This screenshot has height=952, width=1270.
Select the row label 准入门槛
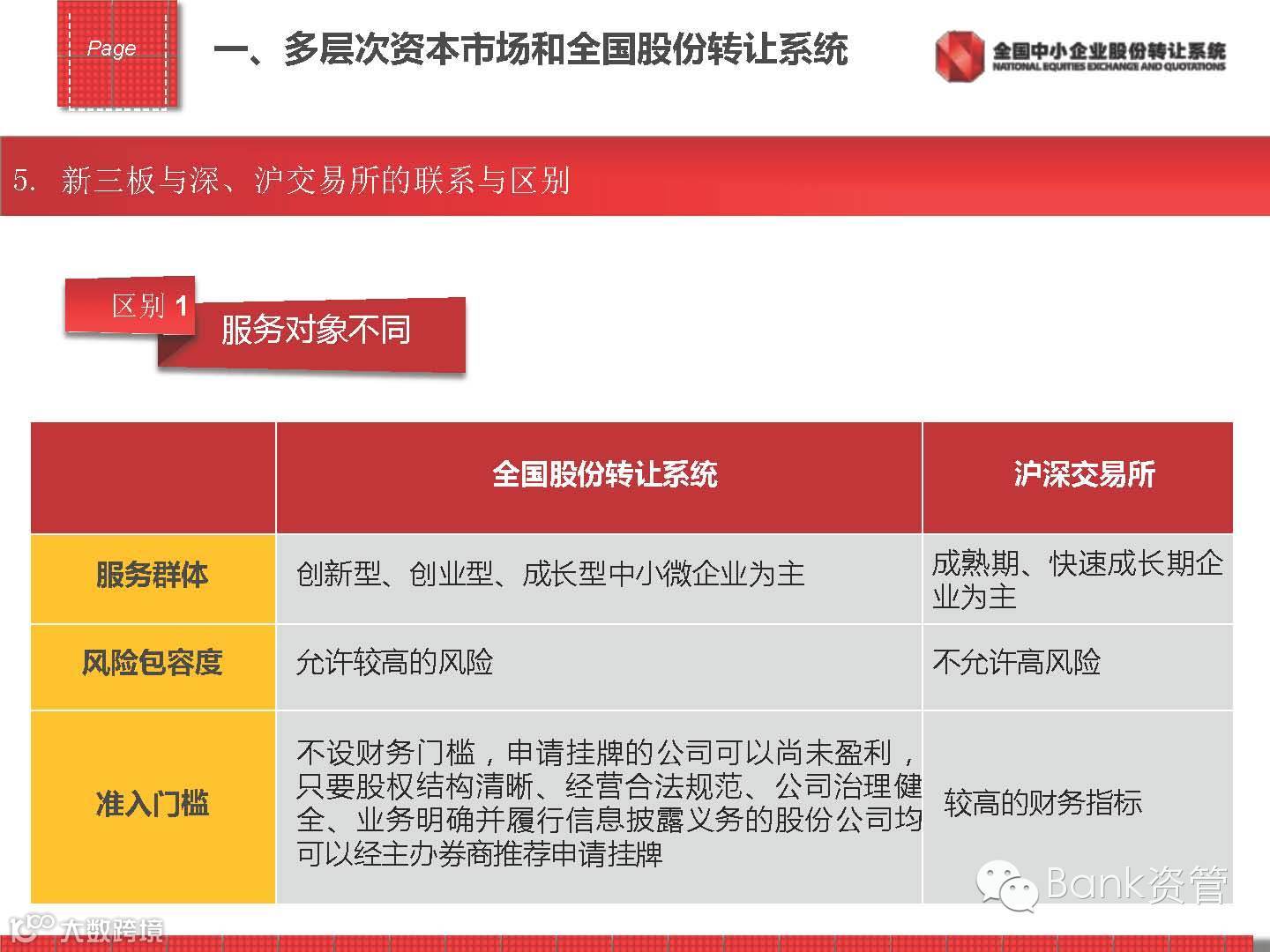[153, 807]
